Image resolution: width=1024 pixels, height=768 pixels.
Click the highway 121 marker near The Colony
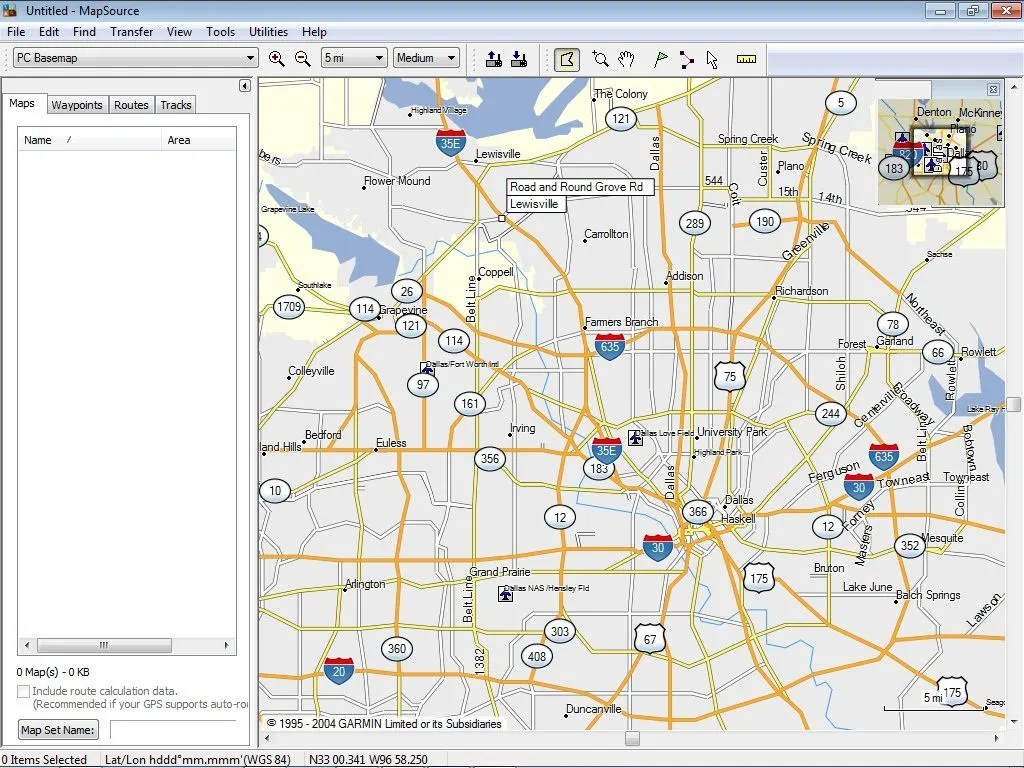tap(620, 119)
